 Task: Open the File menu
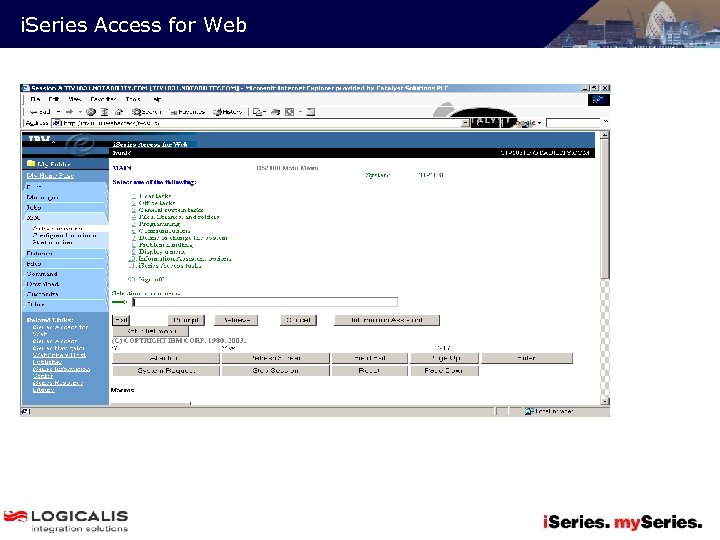point(35,99)
